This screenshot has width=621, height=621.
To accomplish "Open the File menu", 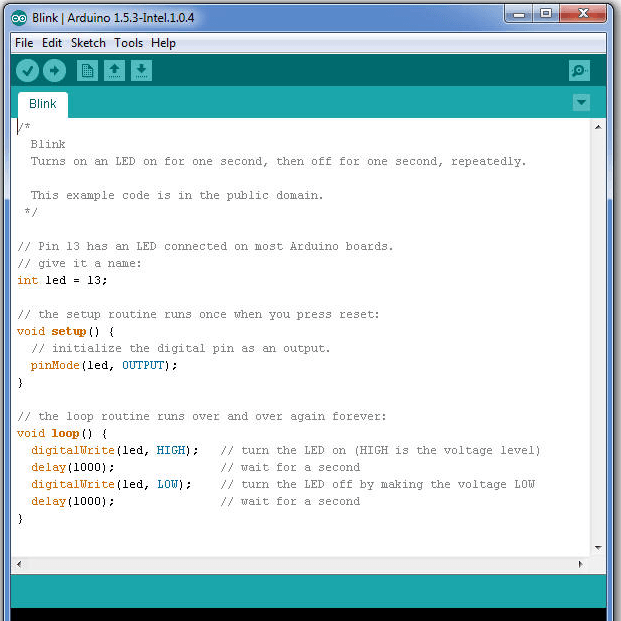I will [x=24, y=43].
